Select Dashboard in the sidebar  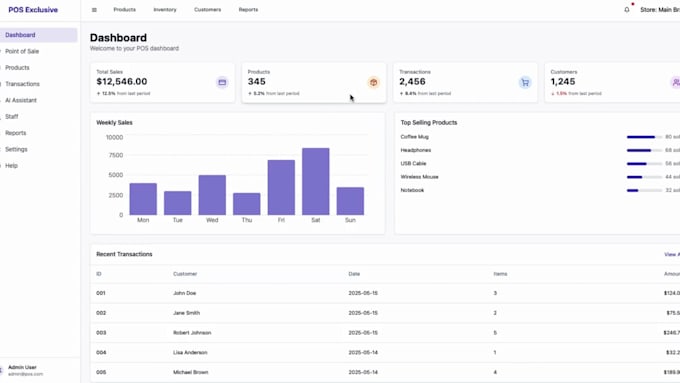39,35
